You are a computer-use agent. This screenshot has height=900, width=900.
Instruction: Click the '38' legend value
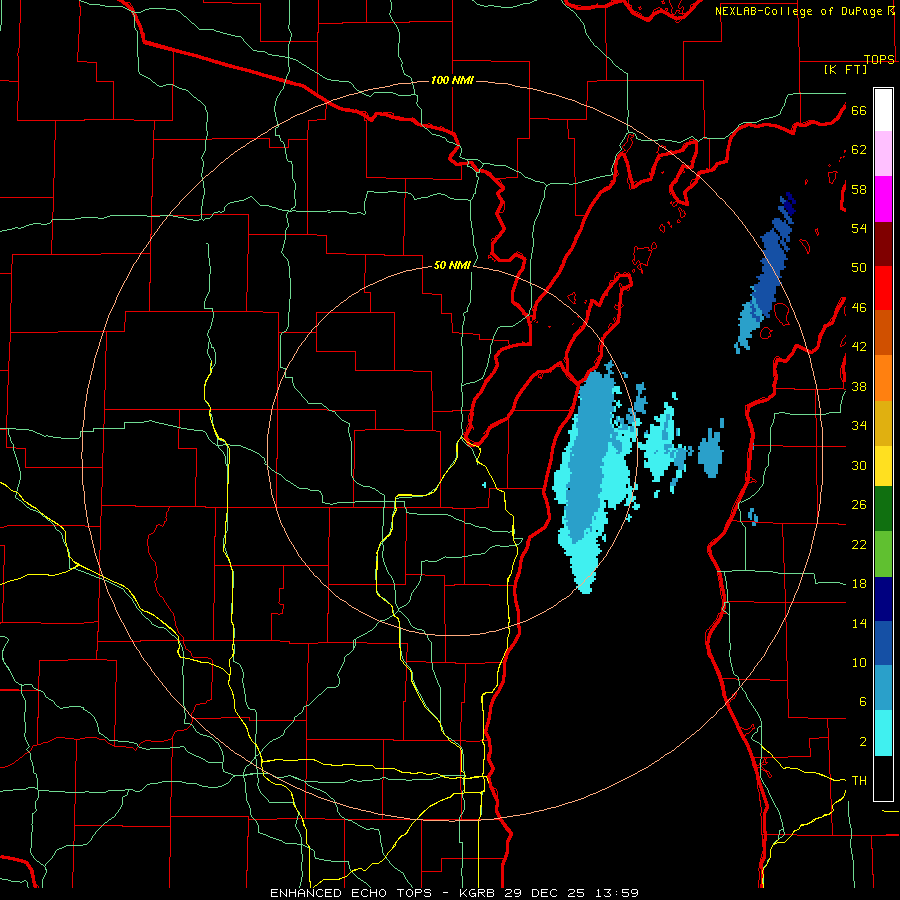click(x=859, y=387)
